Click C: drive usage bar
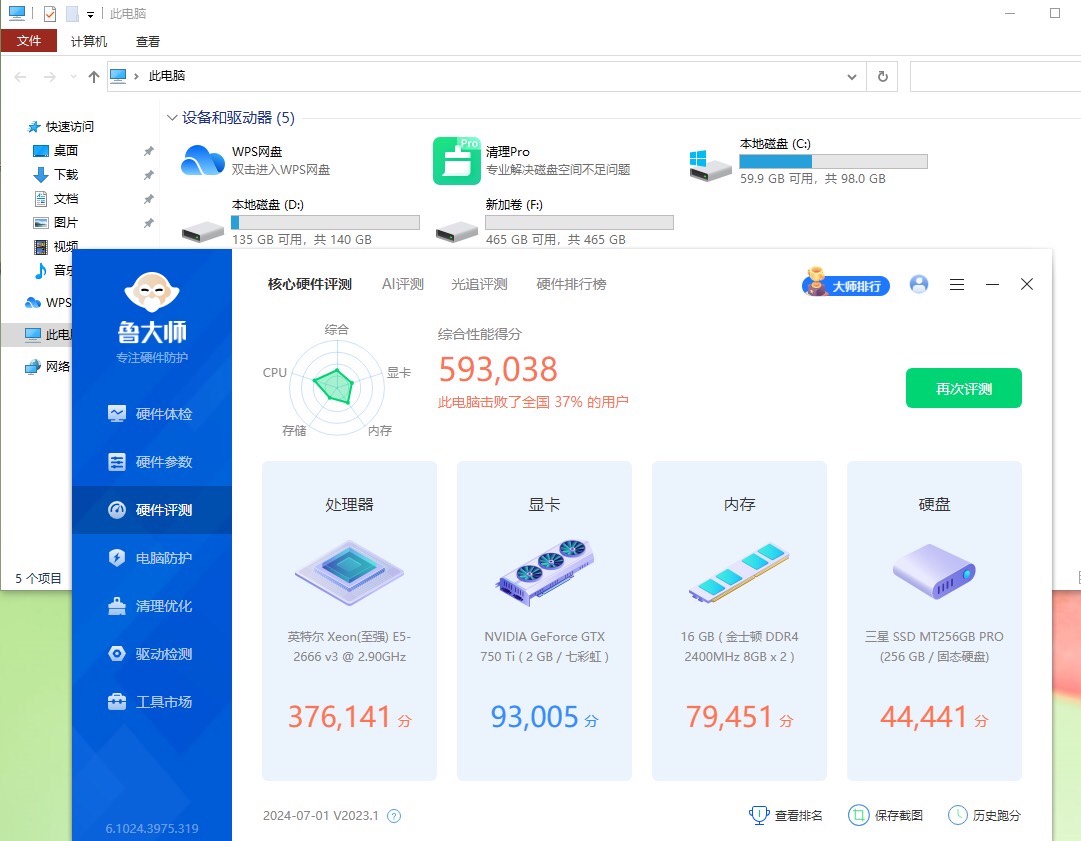 pos(834,161)
